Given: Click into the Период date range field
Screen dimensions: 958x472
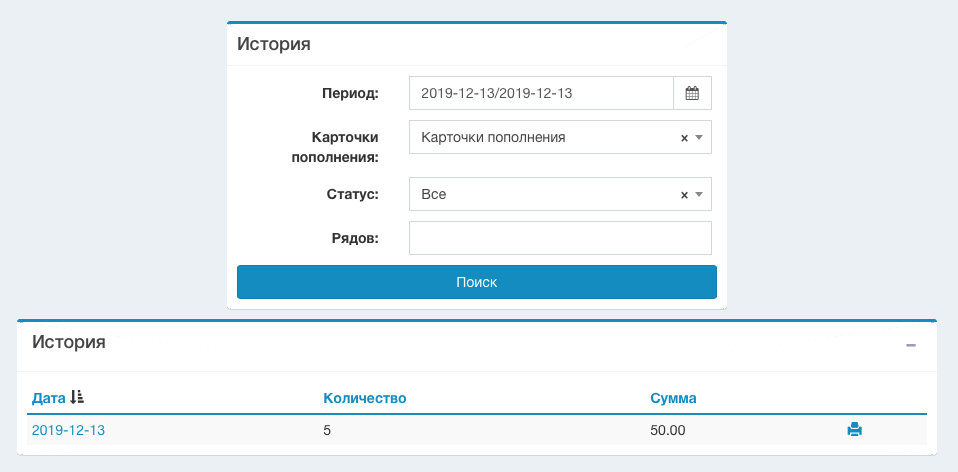Looking at the screenshot, I should (540, 93).
